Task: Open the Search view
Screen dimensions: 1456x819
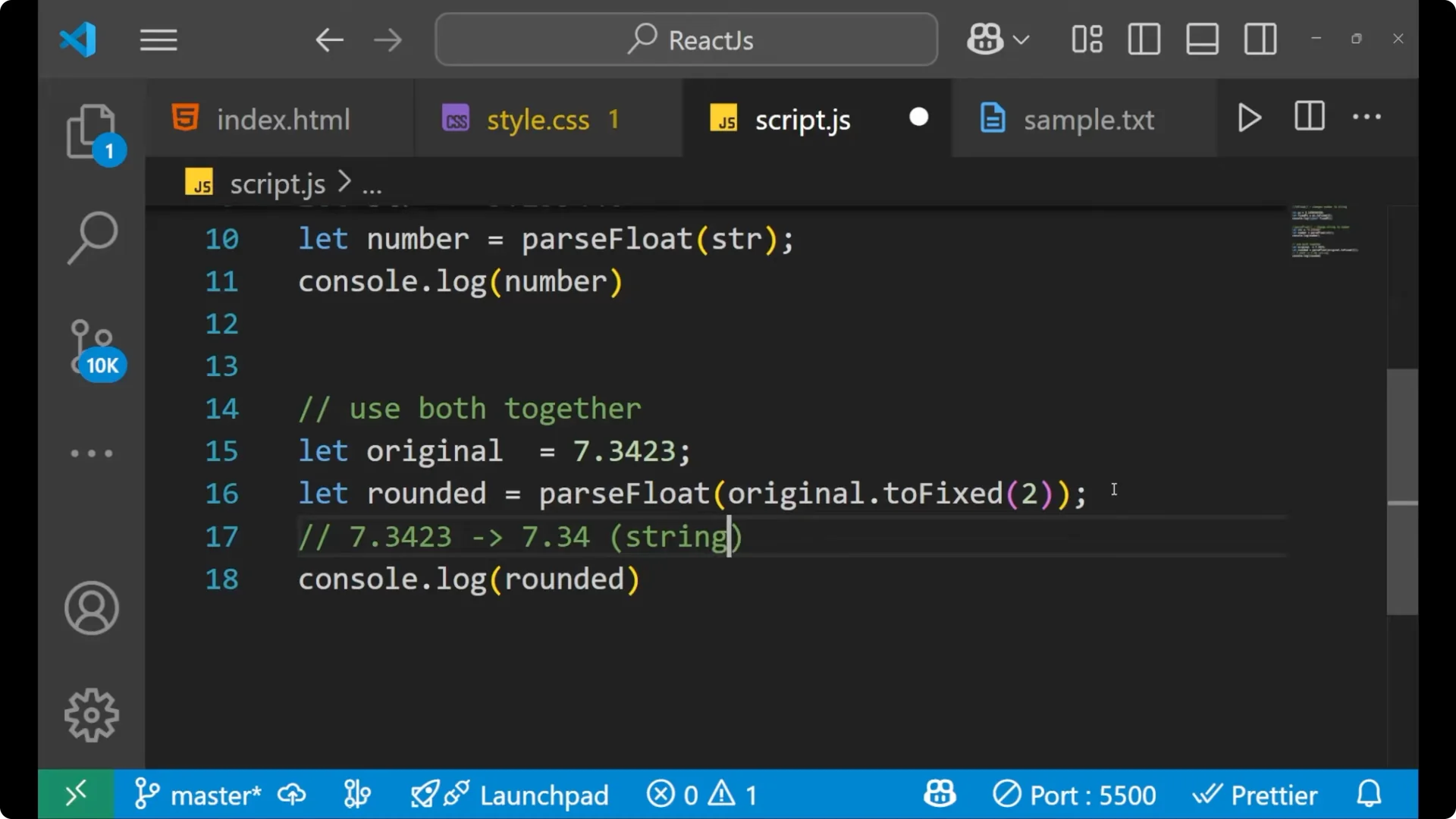Action: (x=91, y=237)
